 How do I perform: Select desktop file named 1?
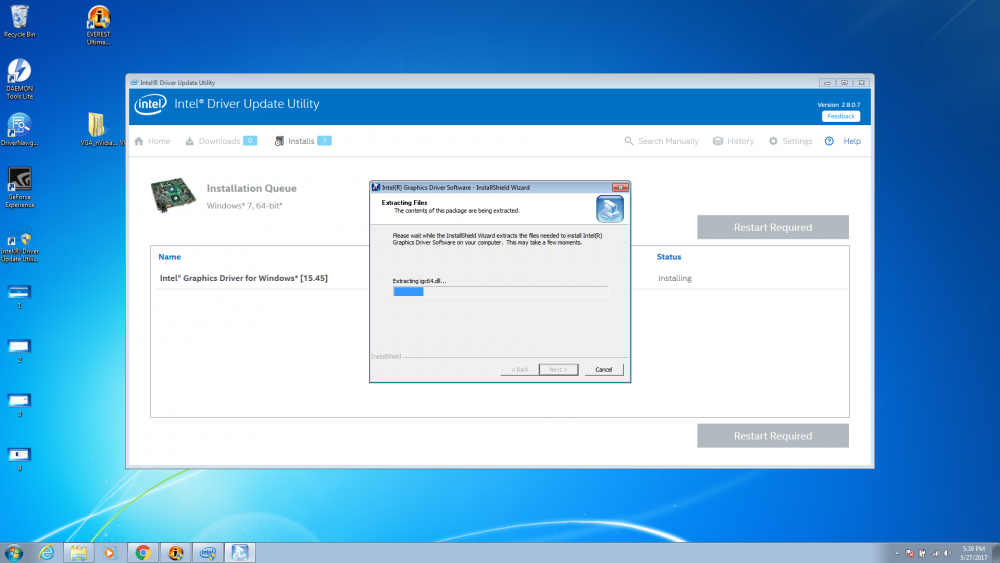[x=19, y=297]
